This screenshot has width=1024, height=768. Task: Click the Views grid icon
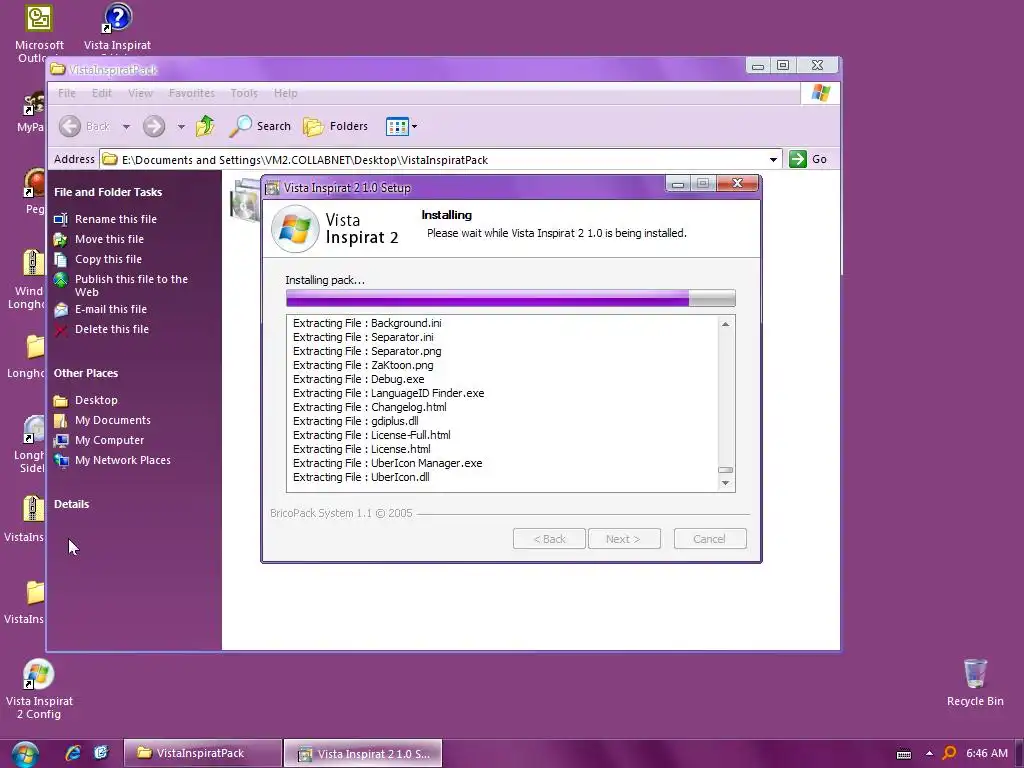coord(397,126)
